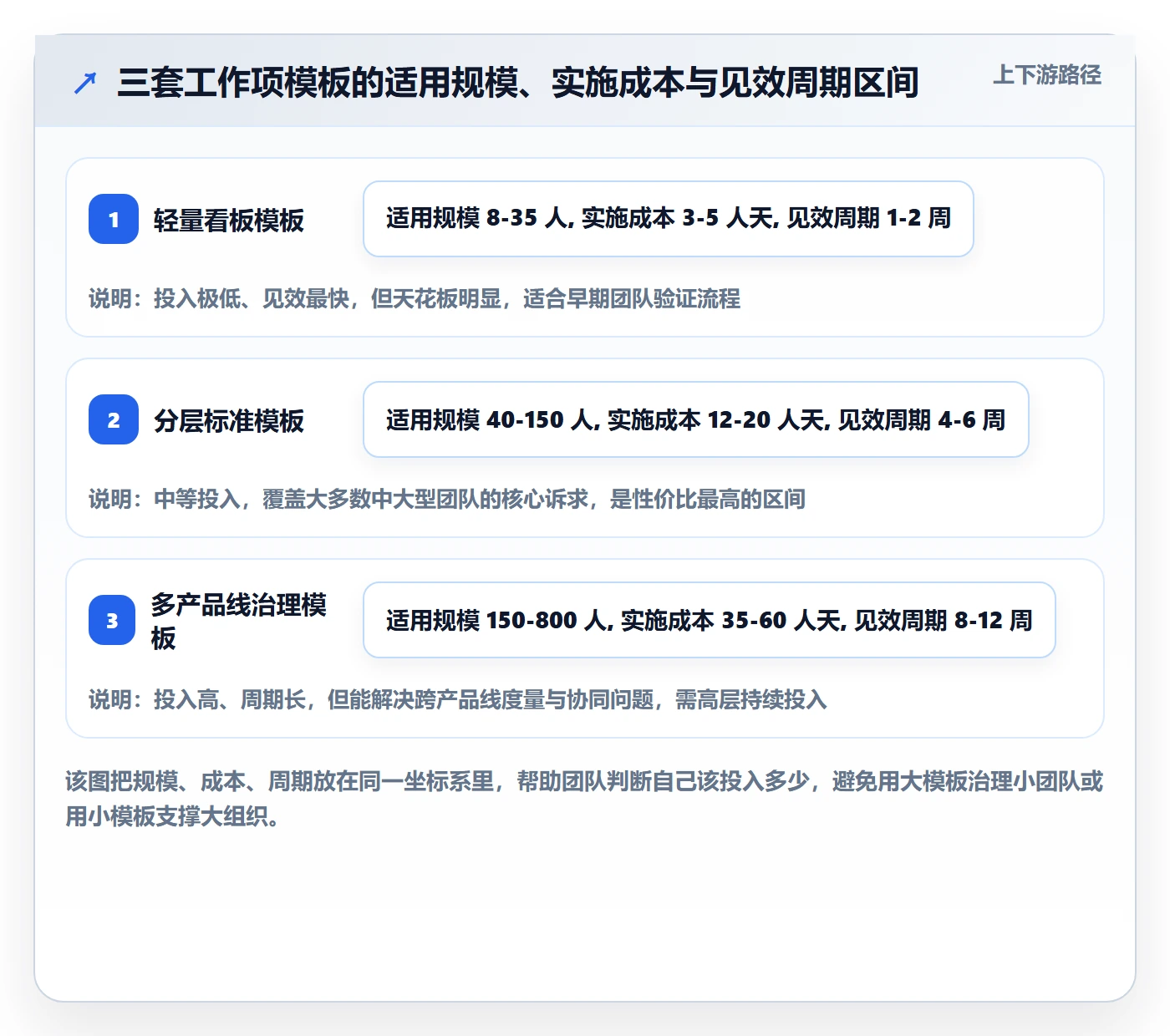Screen dimensions: 1170x1036
Task: Open the 上下游路径 link
Action: (x=1047, y=74)
